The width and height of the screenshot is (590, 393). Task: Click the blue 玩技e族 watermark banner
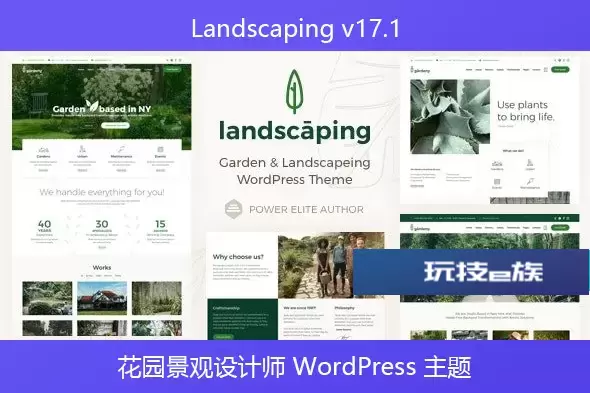(x=471, y=271)
